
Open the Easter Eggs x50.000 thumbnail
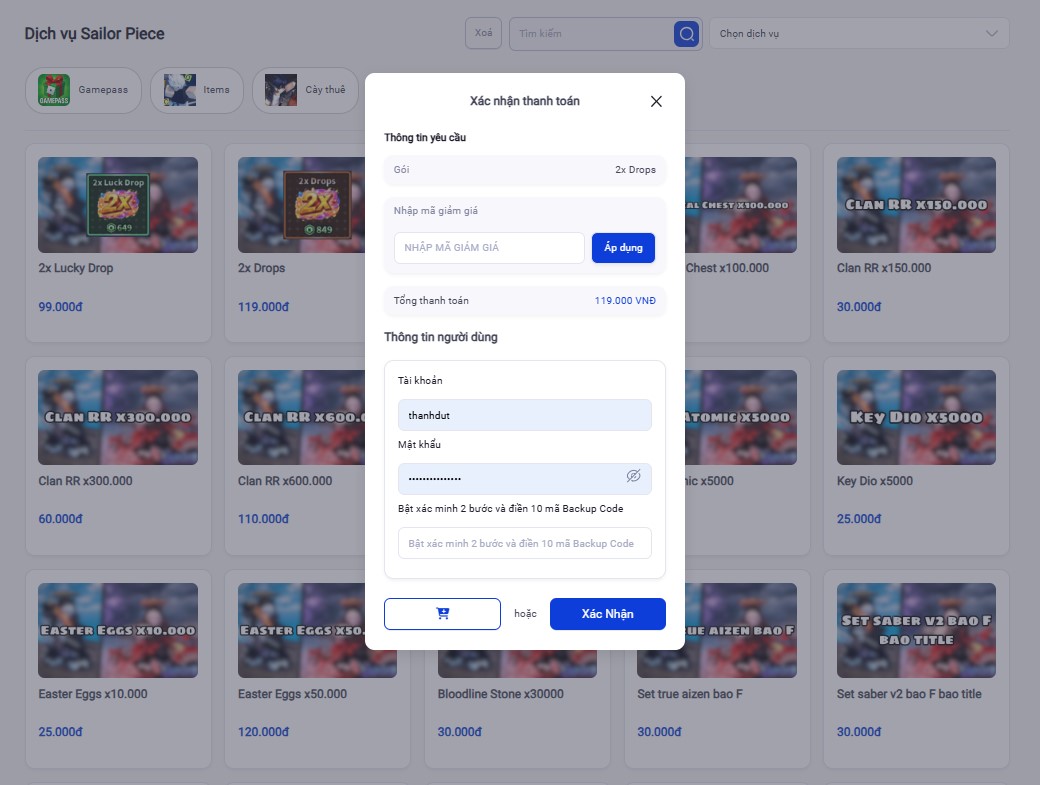coord(301,631)
